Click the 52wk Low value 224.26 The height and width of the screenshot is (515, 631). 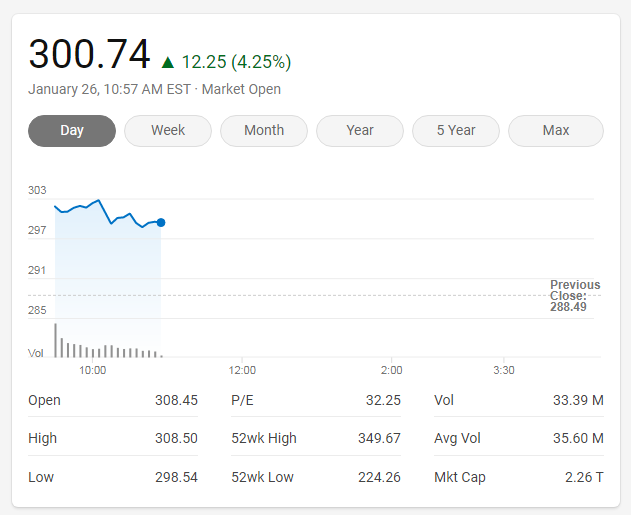click(x=379, y=477)
